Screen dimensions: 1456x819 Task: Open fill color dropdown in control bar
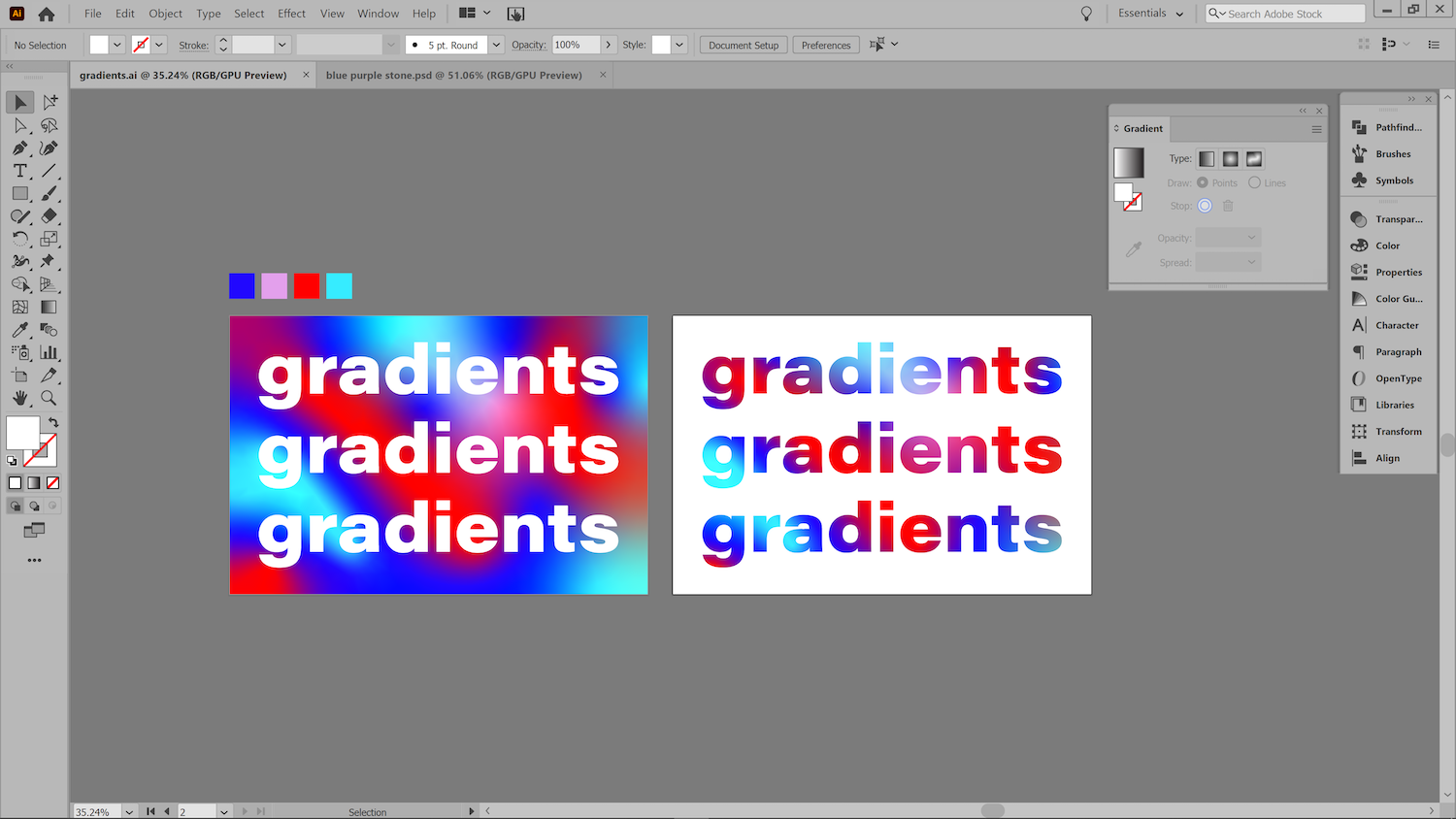click(117, 45)
